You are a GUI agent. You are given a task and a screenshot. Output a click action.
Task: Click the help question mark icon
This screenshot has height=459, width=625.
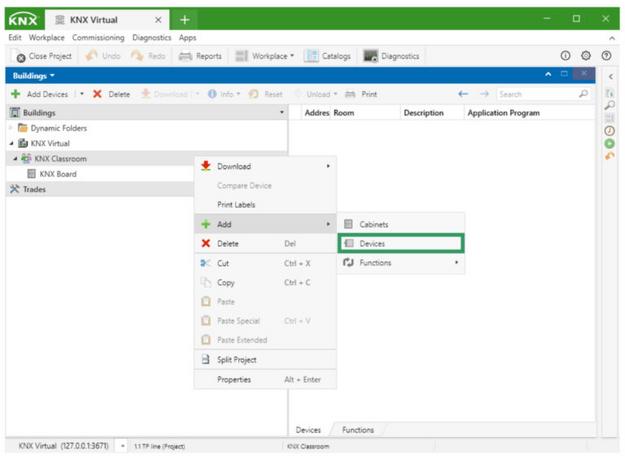tap(606, 56)
